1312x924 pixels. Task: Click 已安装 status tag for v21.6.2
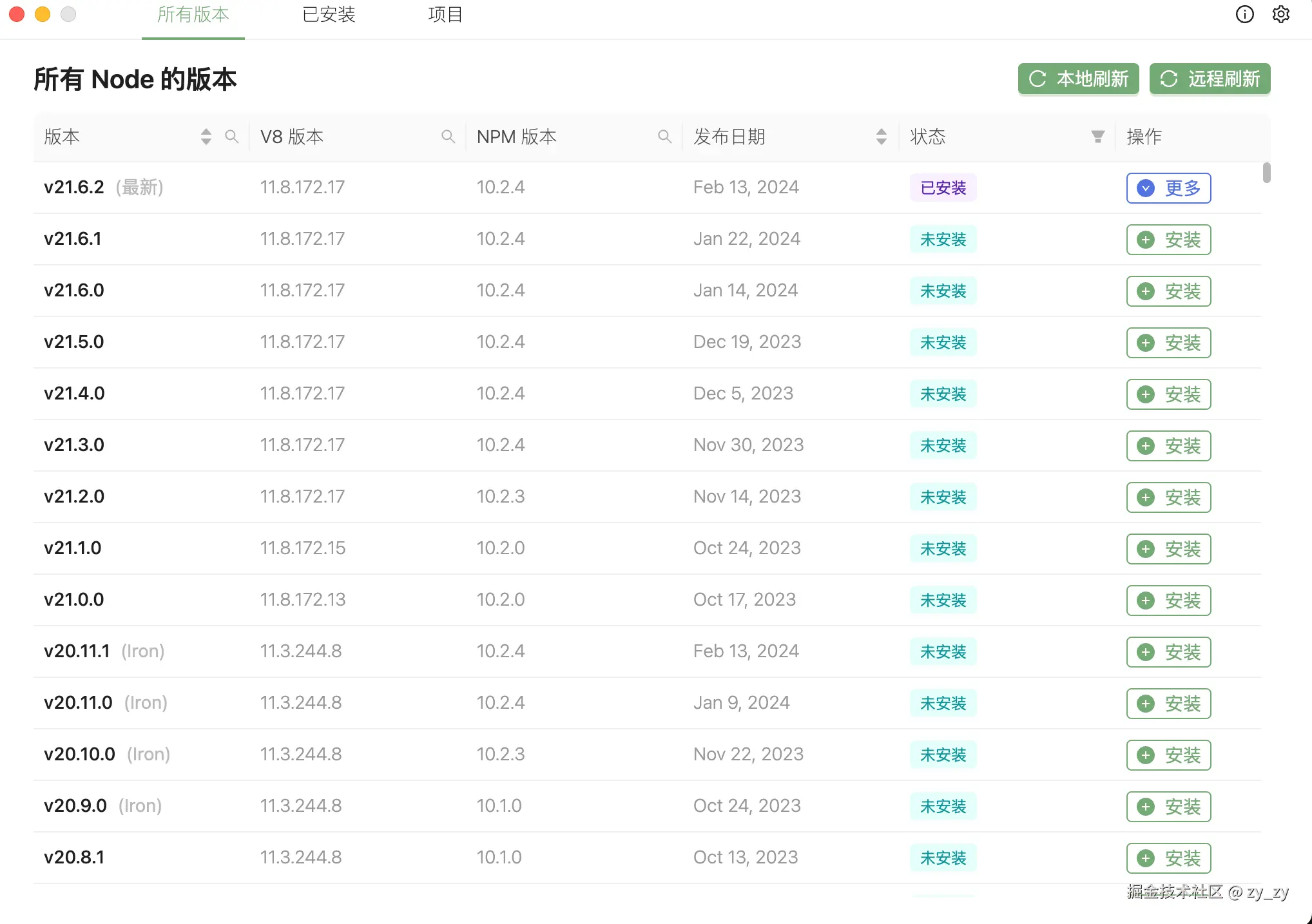(943, 188)
